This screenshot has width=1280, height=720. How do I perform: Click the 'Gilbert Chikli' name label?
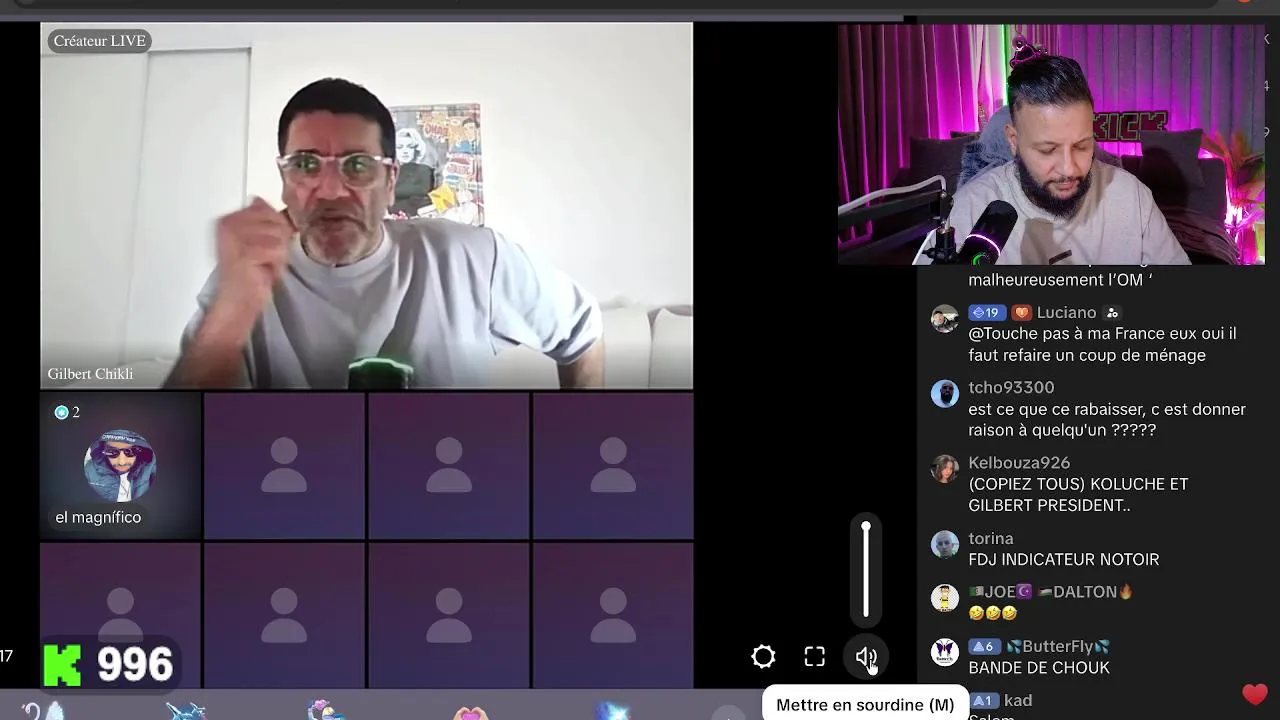(x=90, y=374)
